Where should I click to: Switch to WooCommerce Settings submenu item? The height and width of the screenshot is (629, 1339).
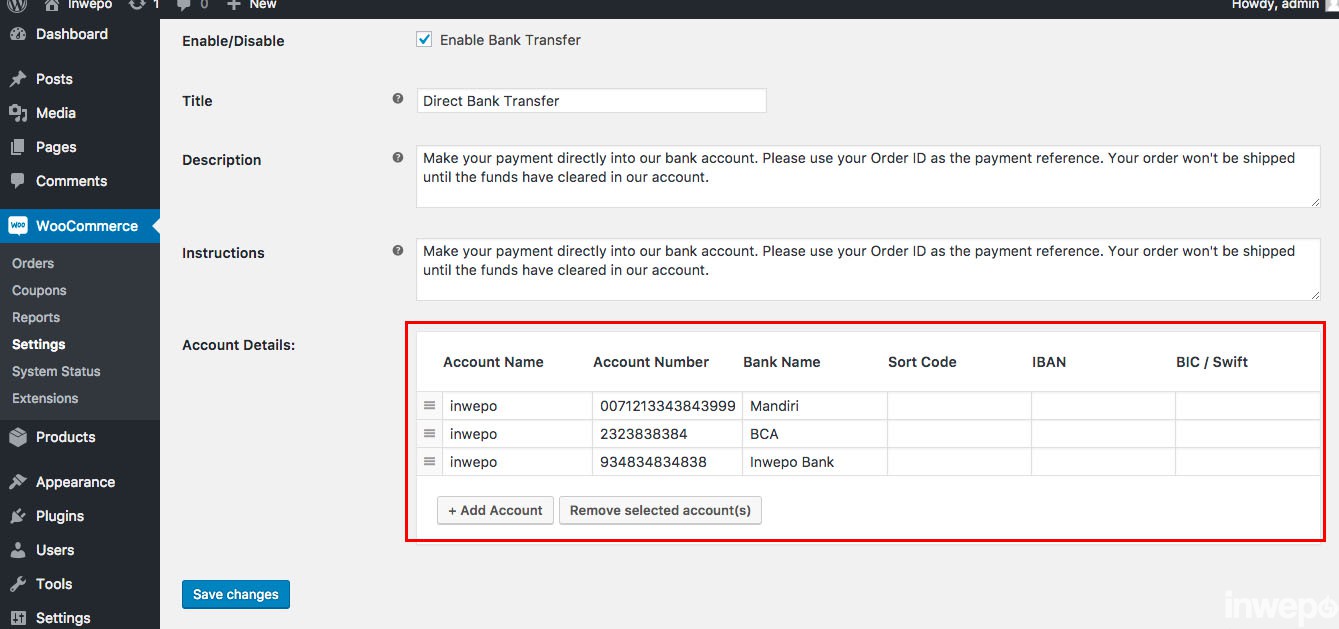pos(38,344)
